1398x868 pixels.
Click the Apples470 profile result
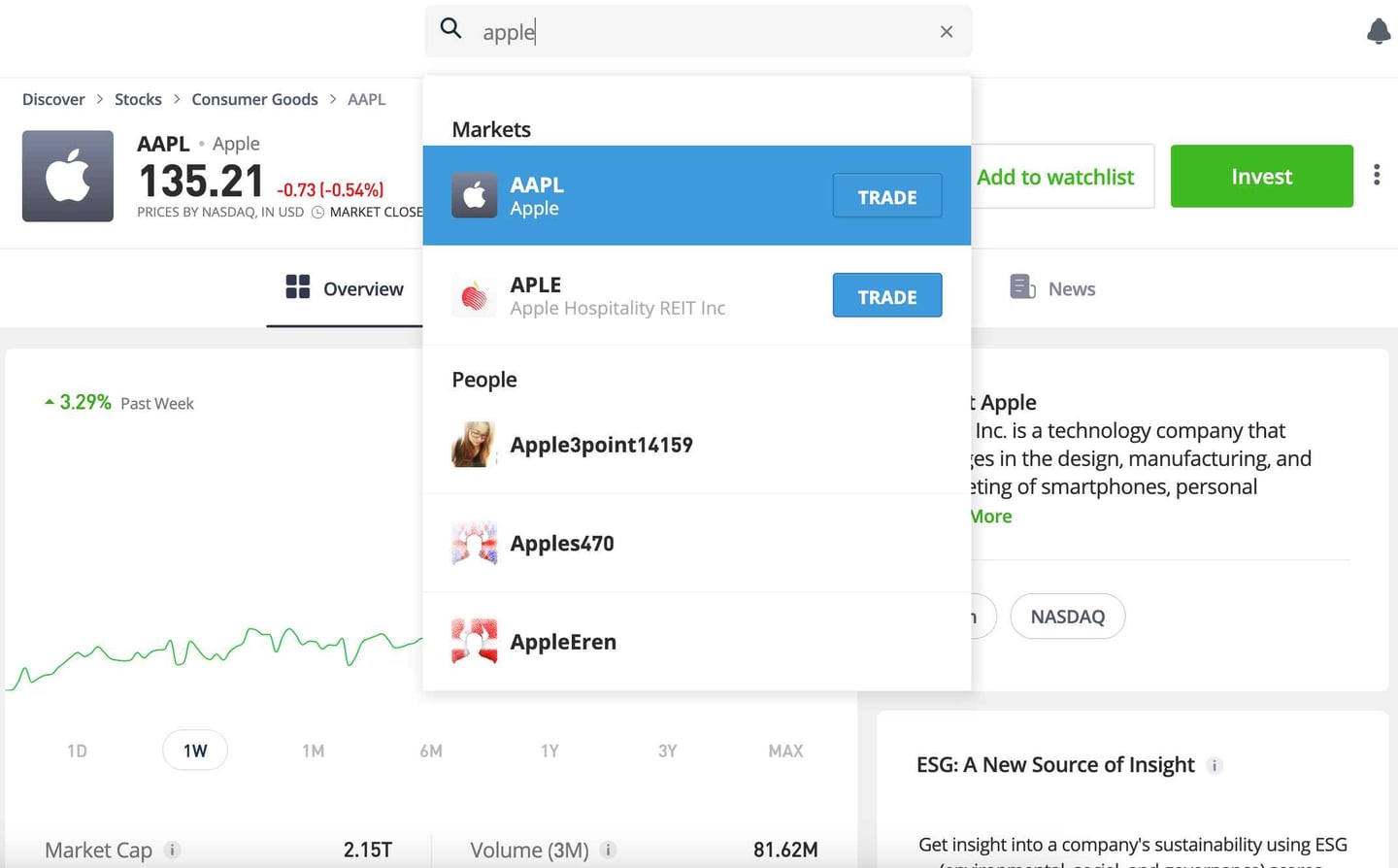click(561, 543)
